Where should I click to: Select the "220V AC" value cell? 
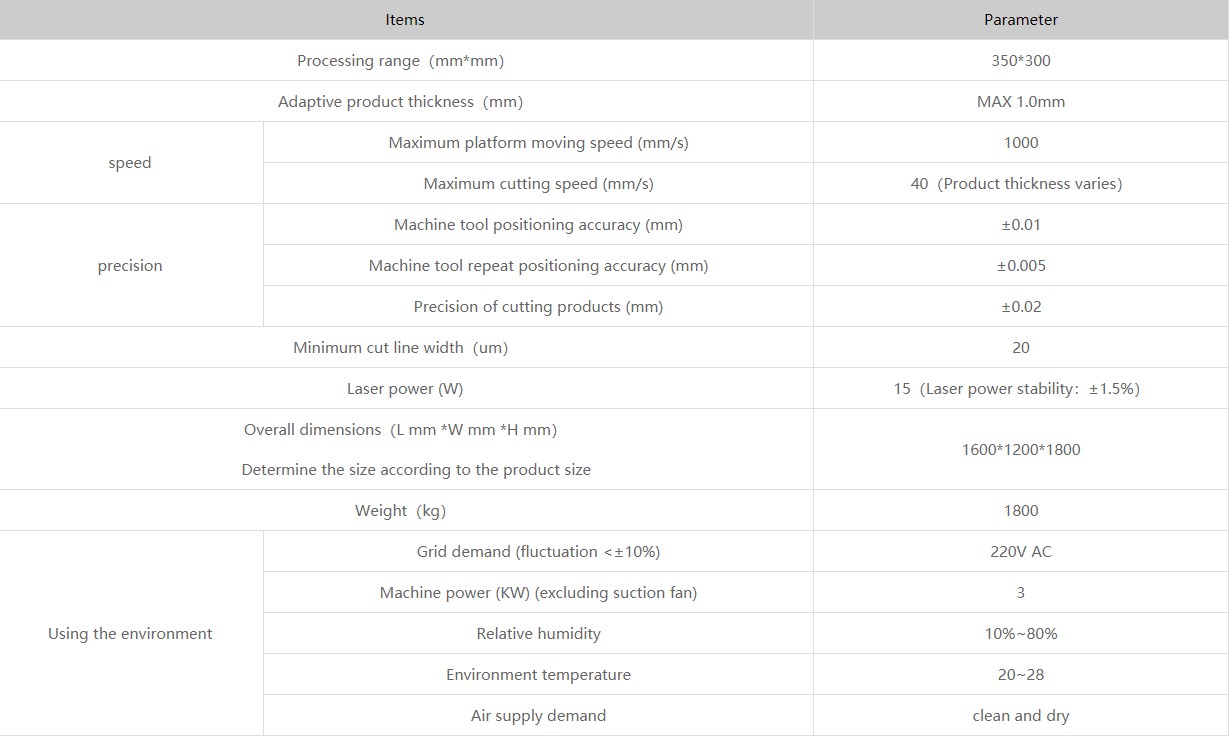(x=1020, y=552)
